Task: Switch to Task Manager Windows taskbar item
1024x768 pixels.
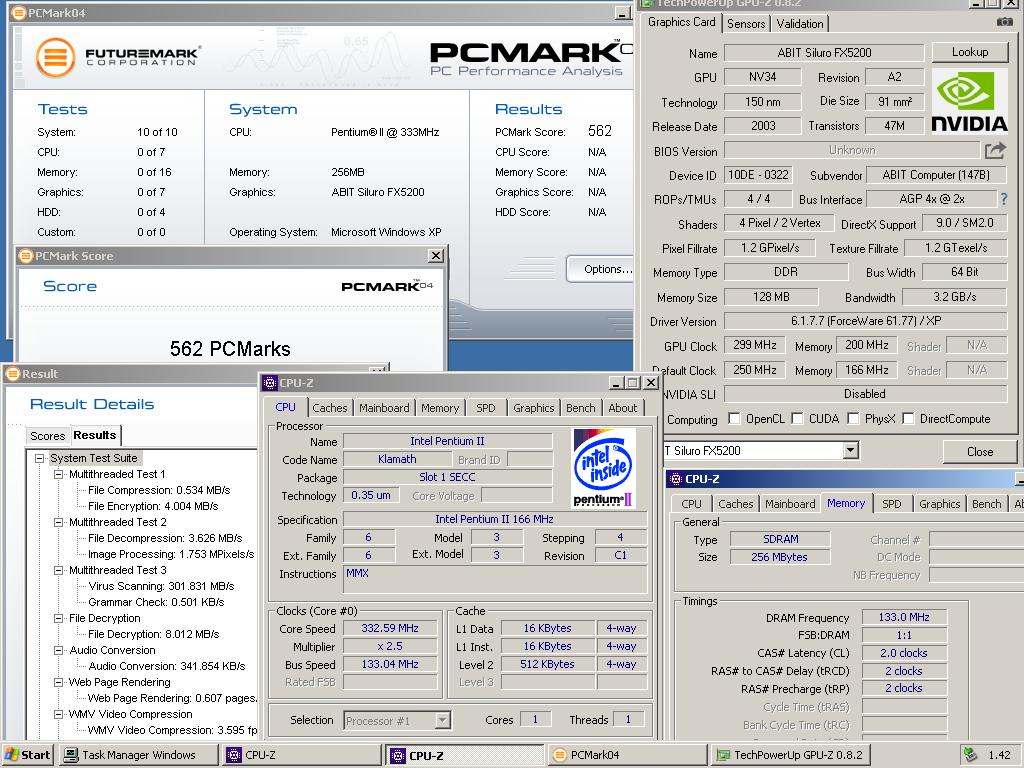Action: [x=138, y=754]
